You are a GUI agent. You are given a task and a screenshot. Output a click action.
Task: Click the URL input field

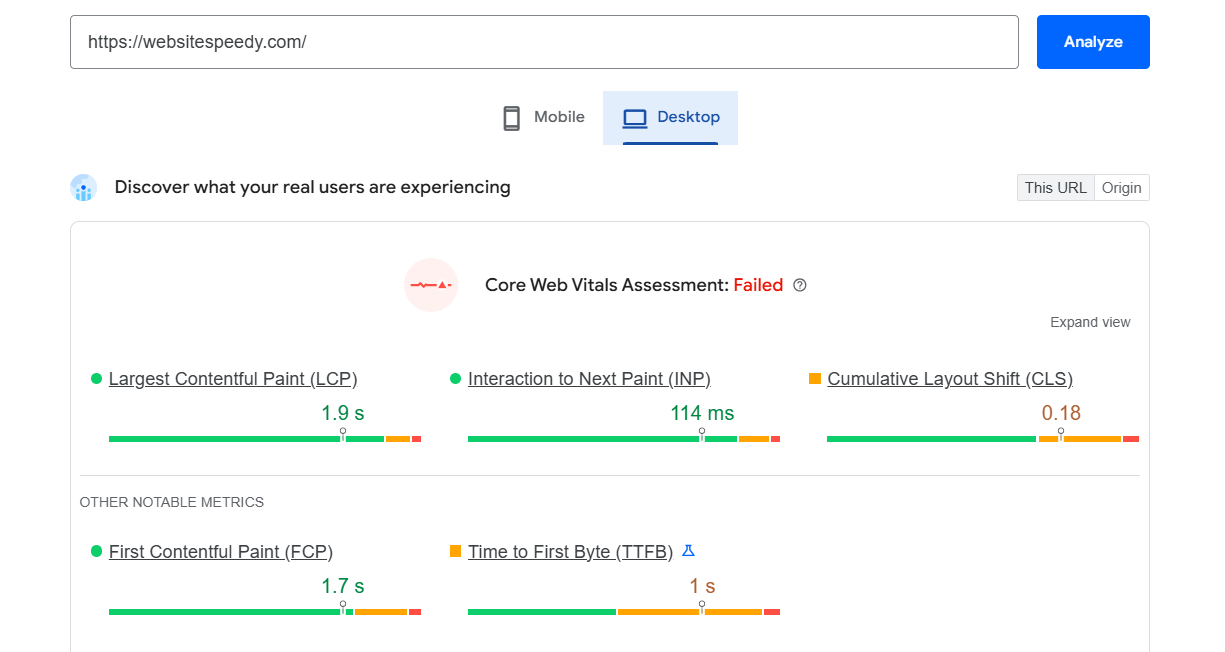[x=544, y=42]
